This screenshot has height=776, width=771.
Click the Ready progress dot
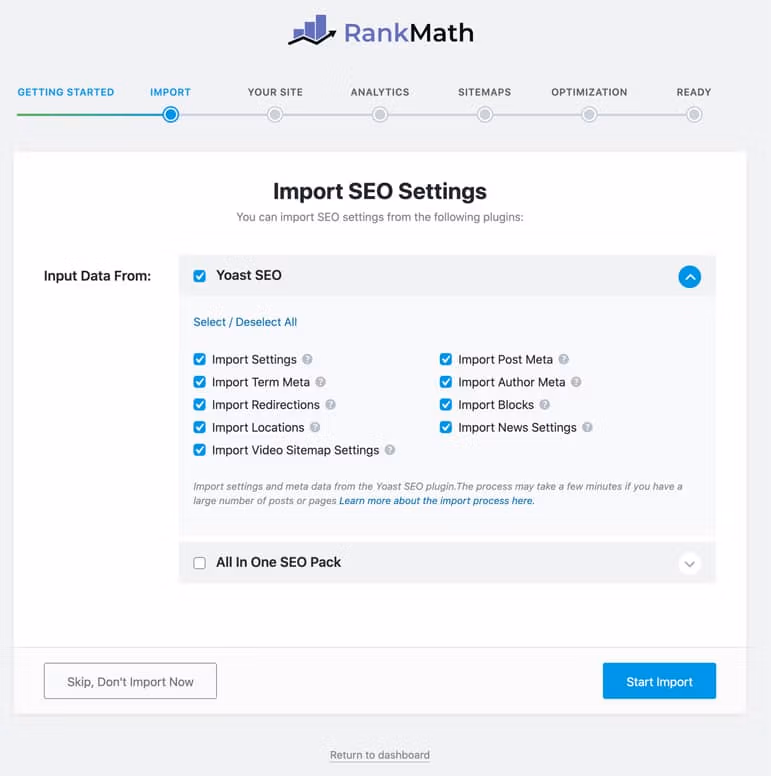pos(694,115)
